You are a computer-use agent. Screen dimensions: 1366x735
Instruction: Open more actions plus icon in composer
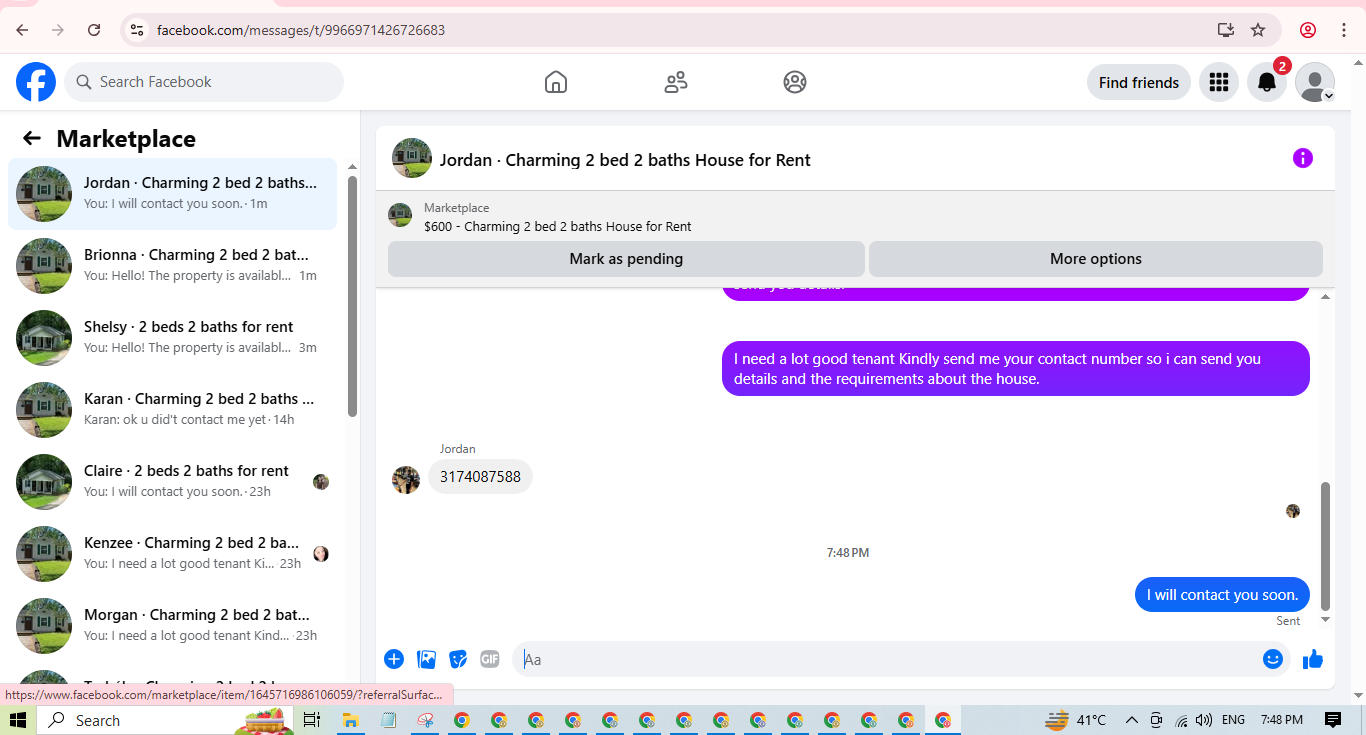[394, 659]
